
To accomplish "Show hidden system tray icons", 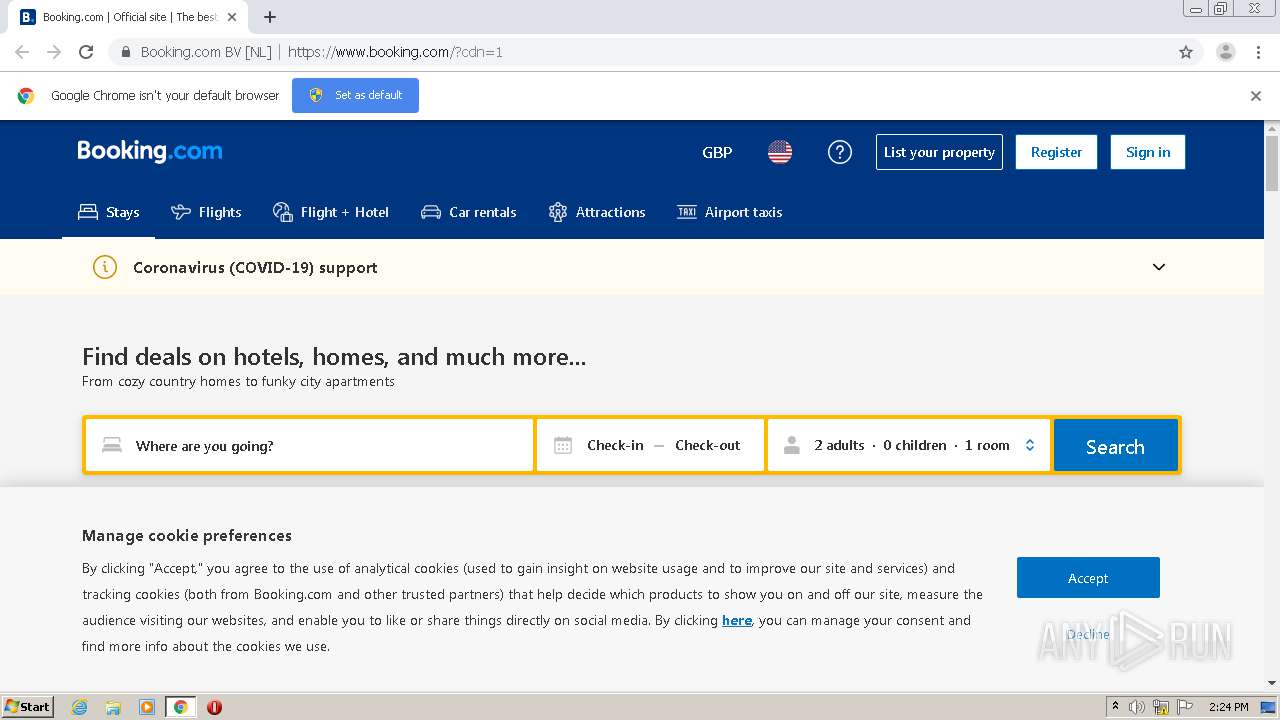I will point(1115,707).
